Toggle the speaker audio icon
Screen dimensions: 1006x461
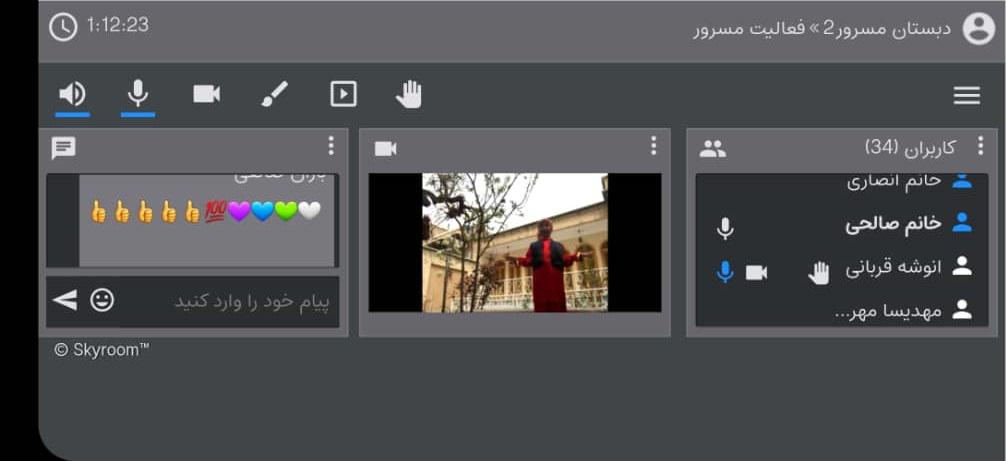pyautogui.click(x=72, y=95)
